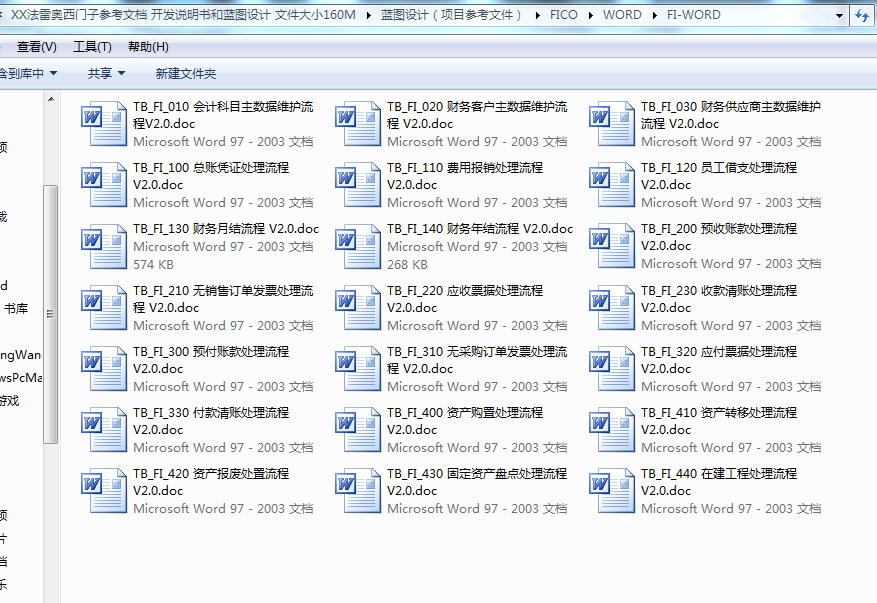
Task: Expand the 共享 dropdown in the toolbar
Action: [x=106, y=73]
